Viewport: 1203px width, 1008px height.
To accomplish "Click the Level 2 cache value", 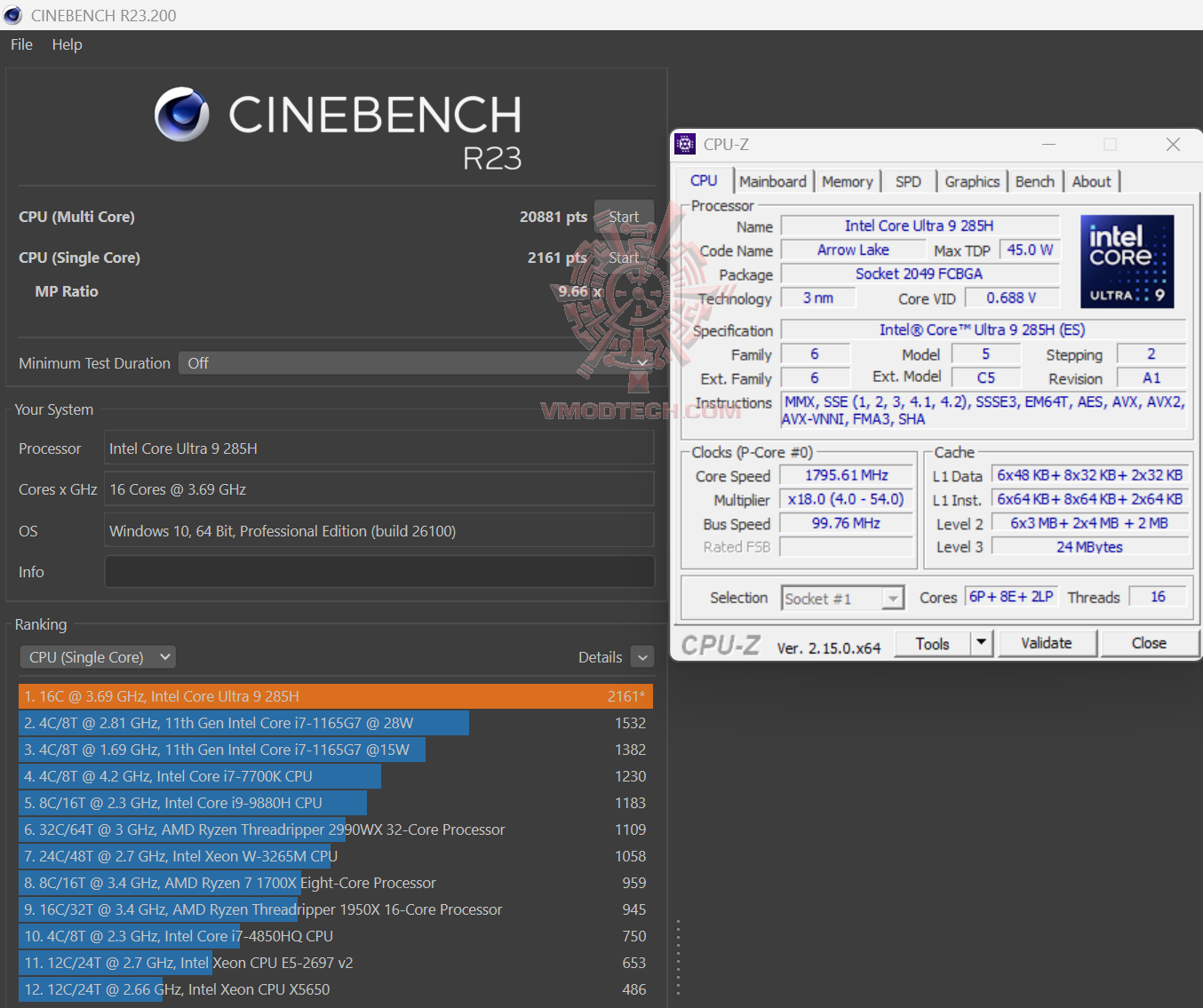I will [x=1090, y=524].
